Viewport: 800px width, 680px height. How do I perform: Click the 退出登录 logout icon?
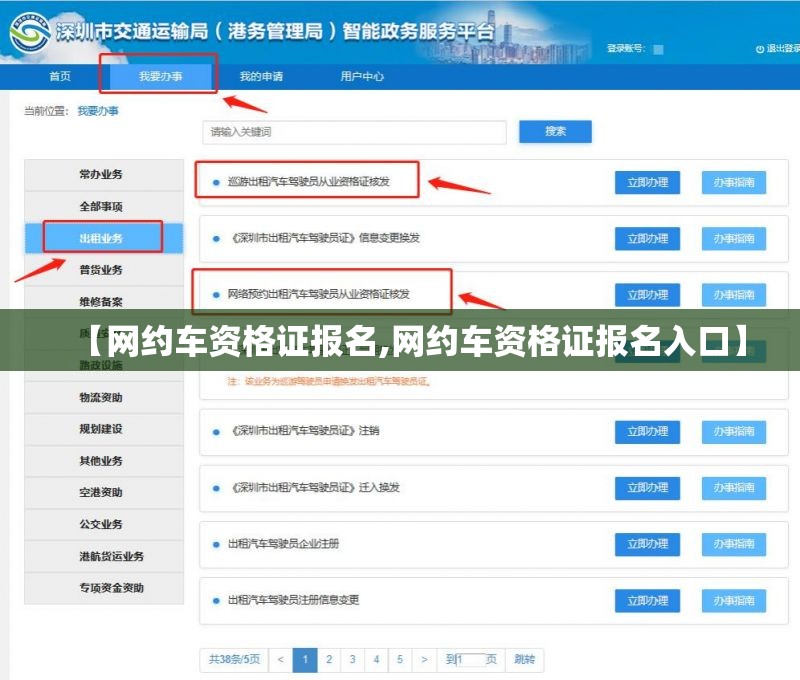pyautogui.click(x=760, y=49)
